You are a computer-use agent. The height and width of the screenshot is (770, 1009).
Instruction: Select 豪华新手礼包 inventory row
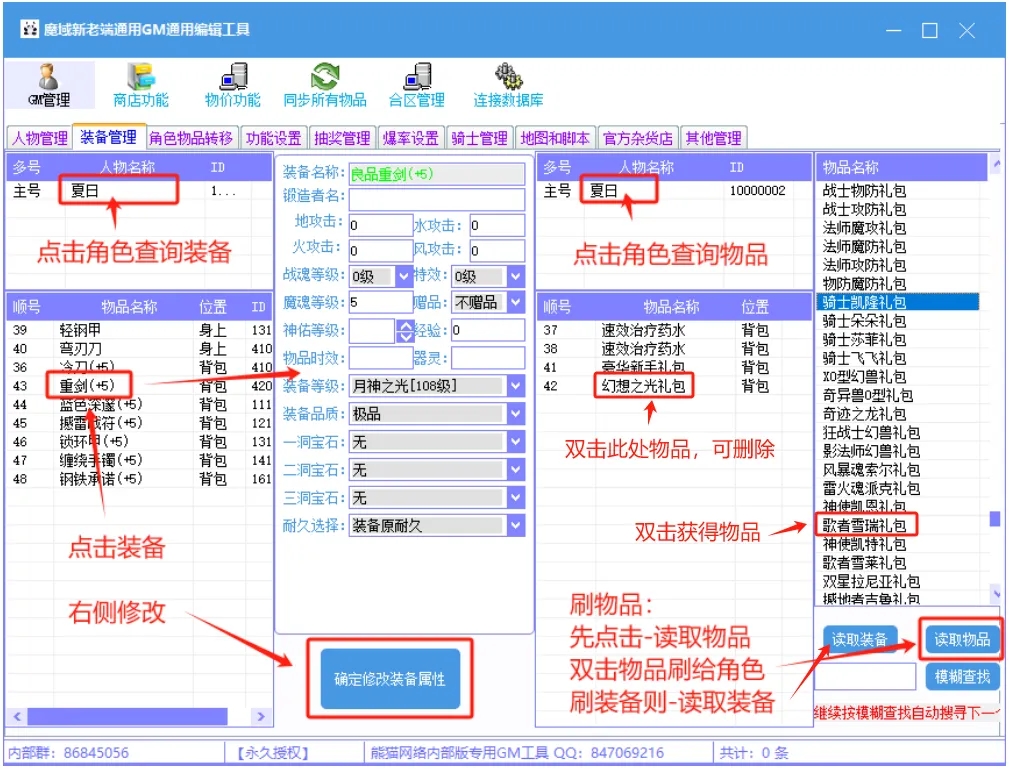tap(673, 367)
